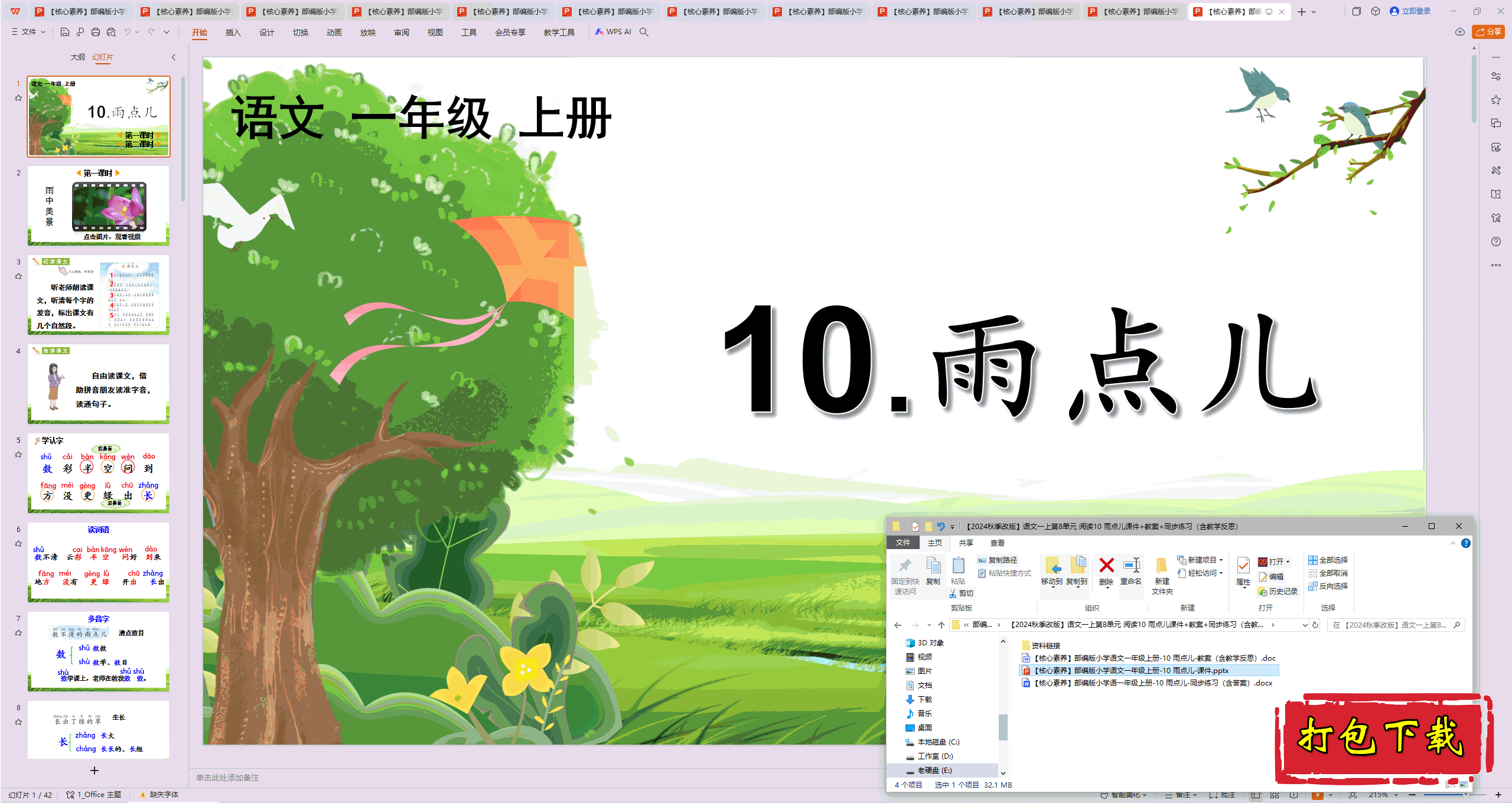Expand the 轻松访问 dropdown in Explorer
The height and width of the screenshot is (803, 1512).
[x=1221, y=573]
